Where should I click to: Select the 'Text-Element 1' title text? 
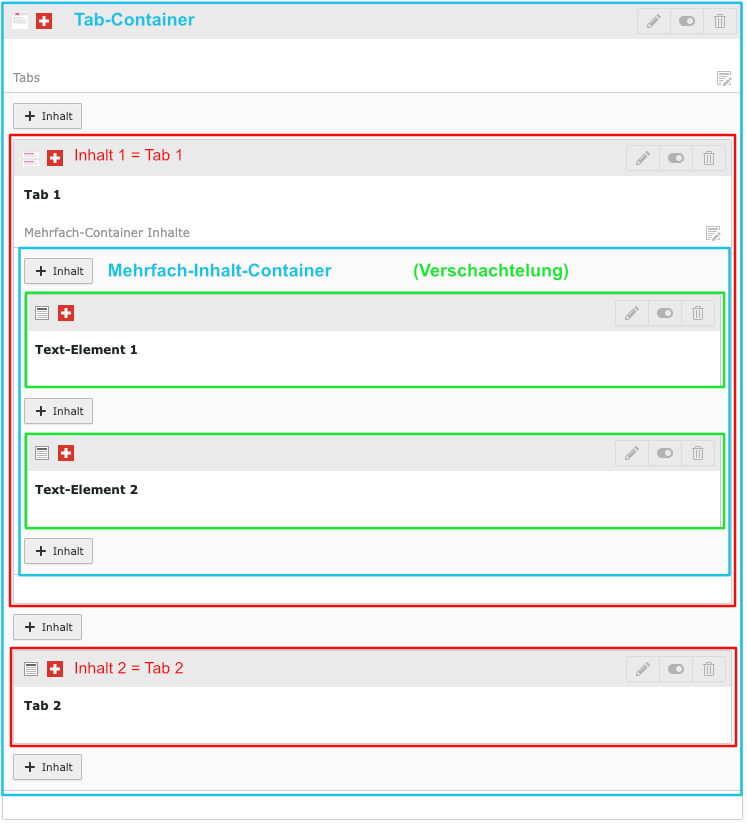[x=86, y=350]
